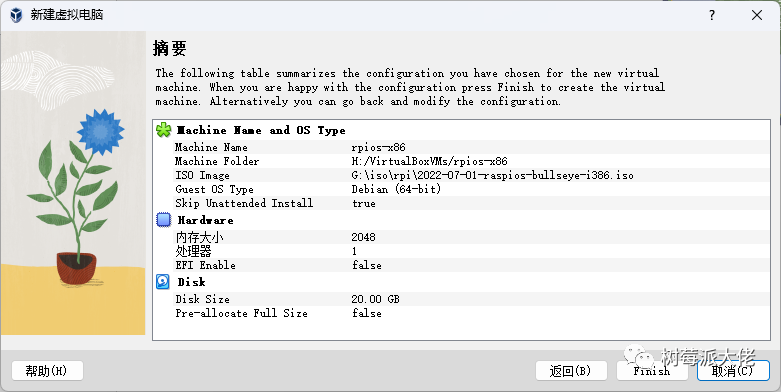Screen dimensions: 781x392
Task: Click the false value for Pre-allocate Full Size
Action: point(367,313)
